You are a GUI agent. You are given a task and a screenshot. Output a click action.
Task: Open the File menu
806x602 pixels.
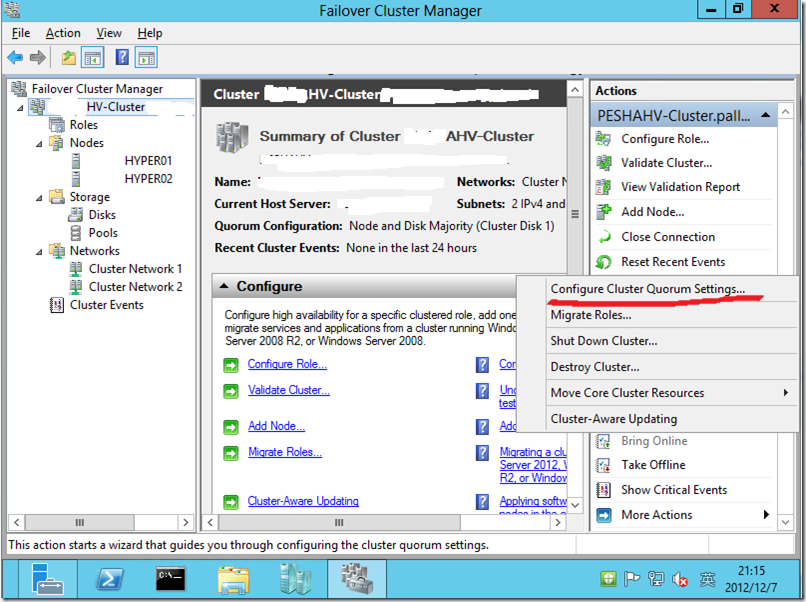(x=21, y=33)
